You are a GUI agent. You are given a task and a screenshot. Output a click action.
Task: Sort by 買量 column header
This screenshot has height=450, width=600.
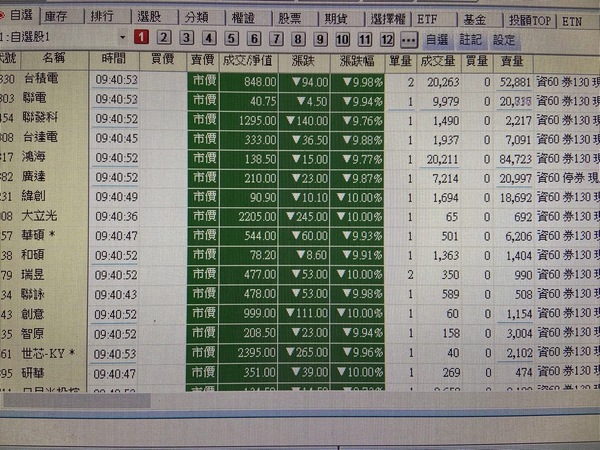pos(477,62)
